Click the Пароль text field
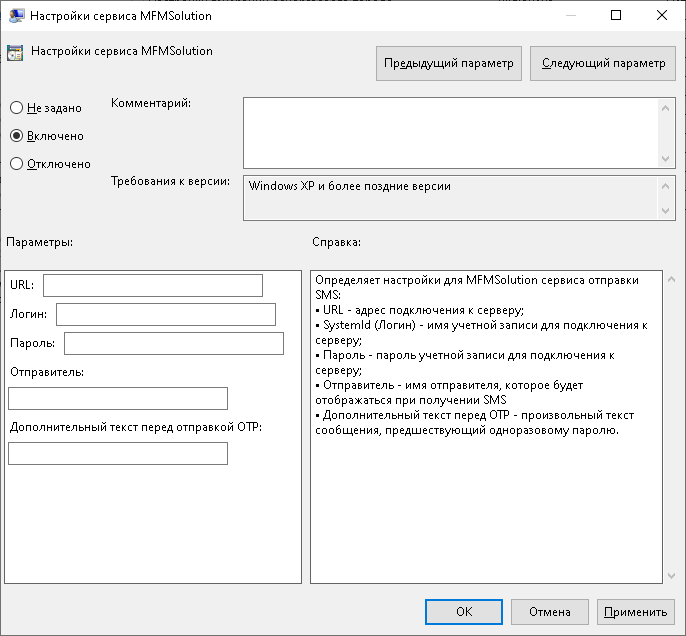686x636 pixels. tap(173, 344)
